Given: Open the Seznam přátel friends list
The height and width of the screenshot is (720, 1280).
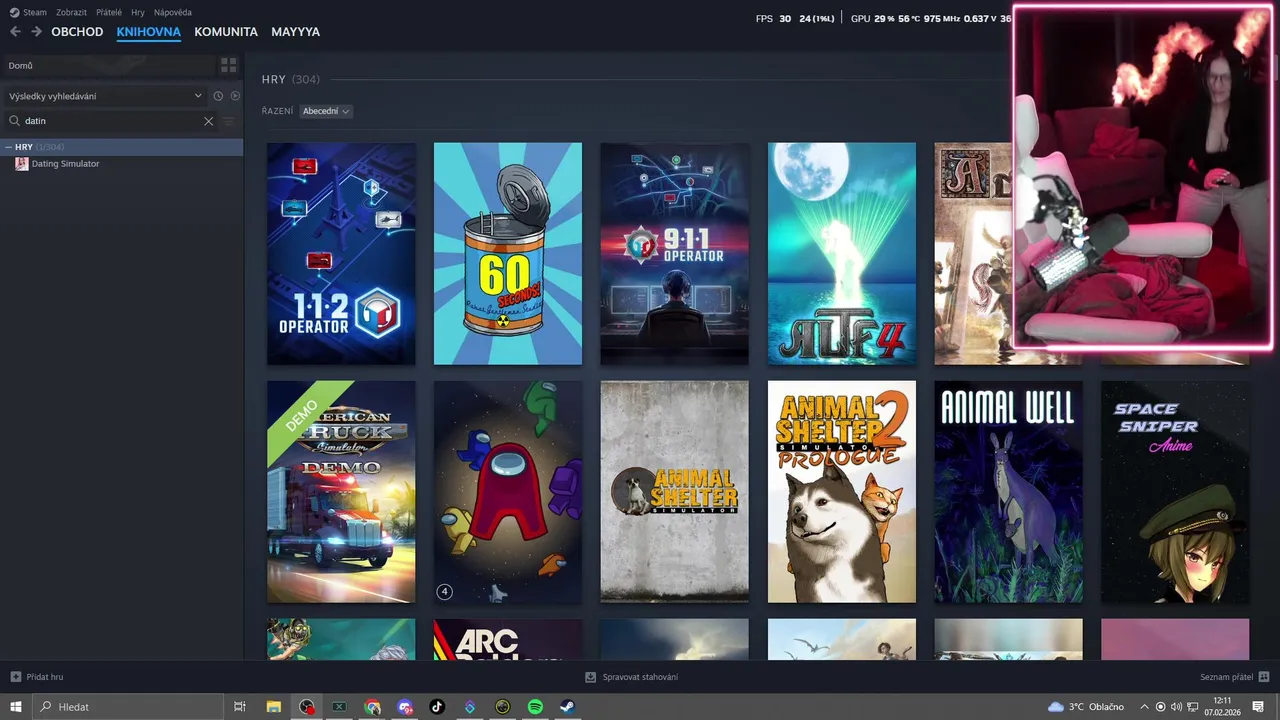Looking at the screenshot, I should point(1235,677).
